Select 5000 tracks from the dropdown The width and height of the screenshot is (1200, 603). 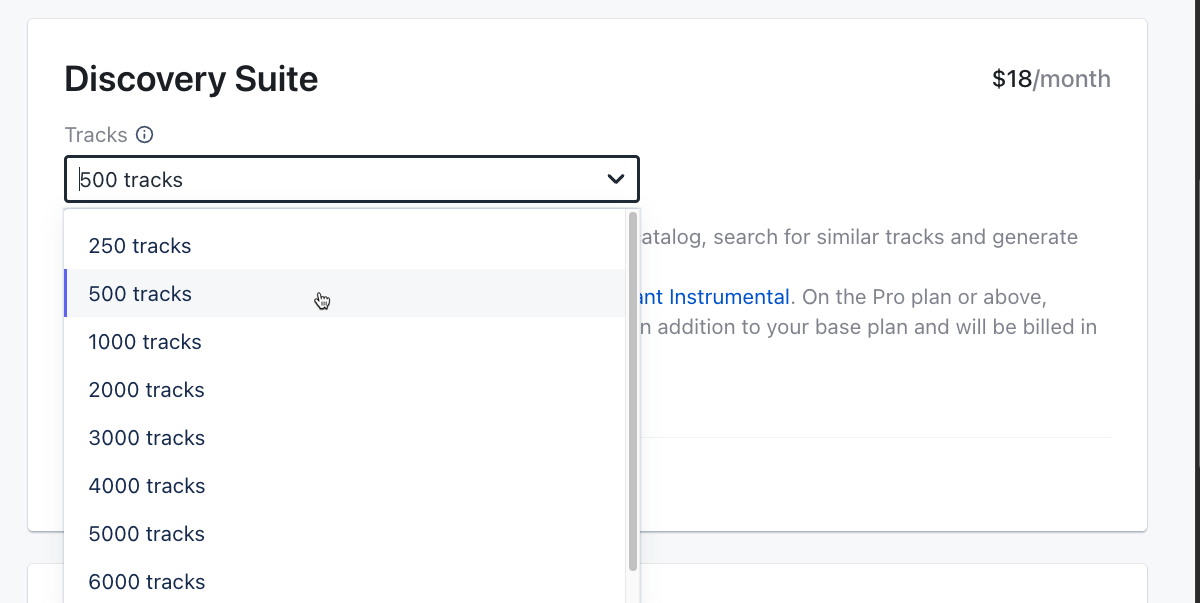click(x=146, y=534)
